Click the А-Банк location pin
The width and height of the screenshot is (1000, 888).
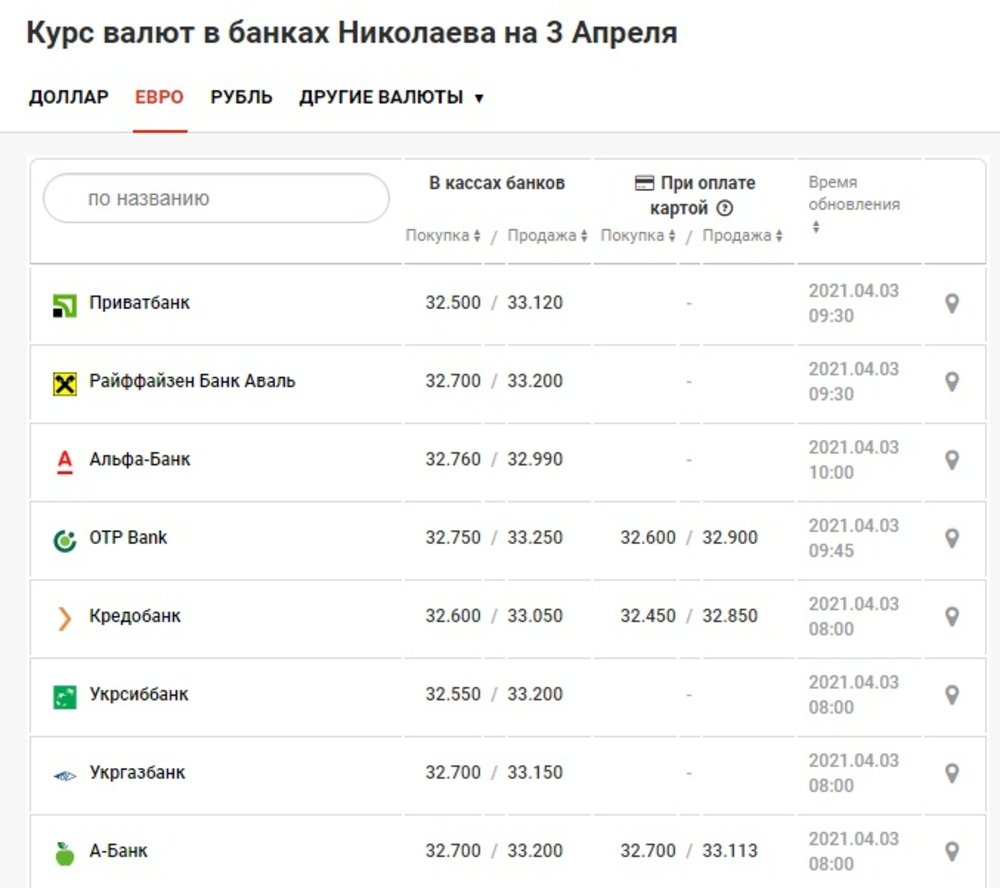(952, 852)
